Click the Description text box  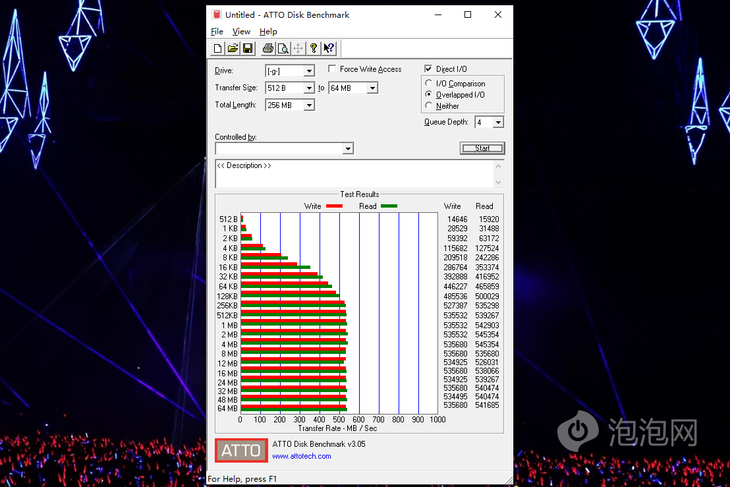pyautogui.click(x=354, y=174)
